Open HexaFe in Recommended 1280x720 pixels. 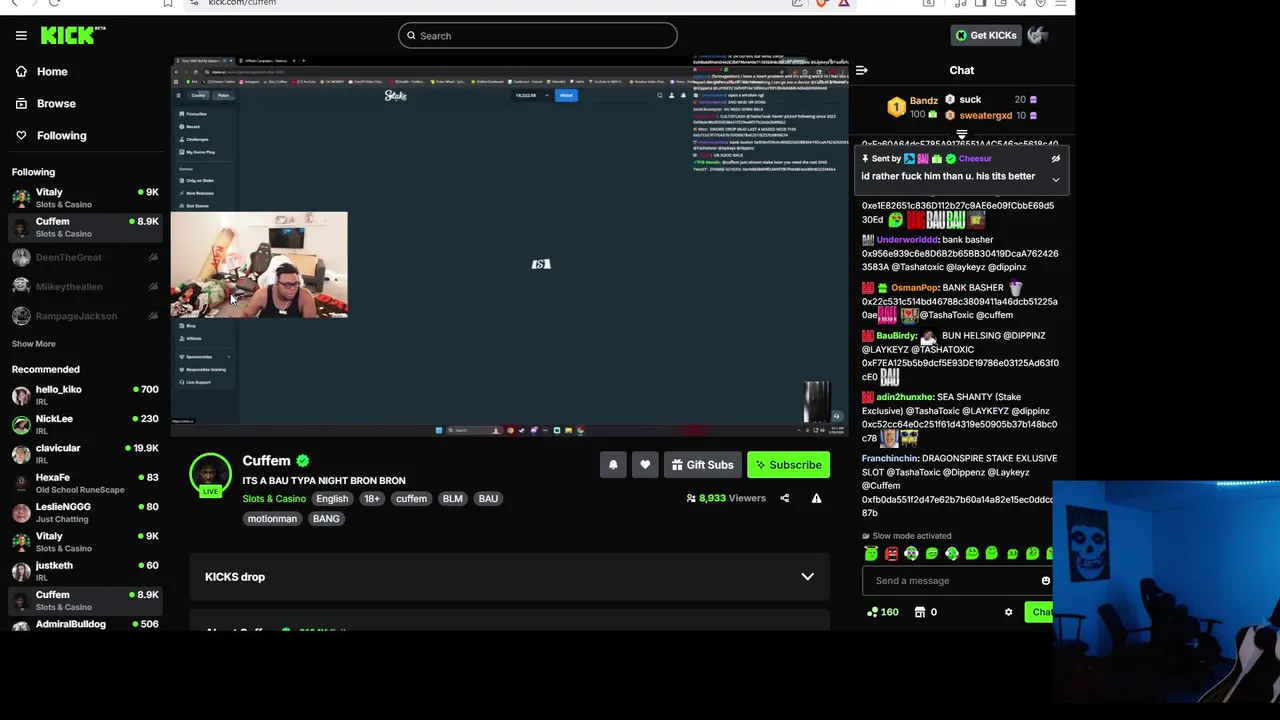click(85, 483)
